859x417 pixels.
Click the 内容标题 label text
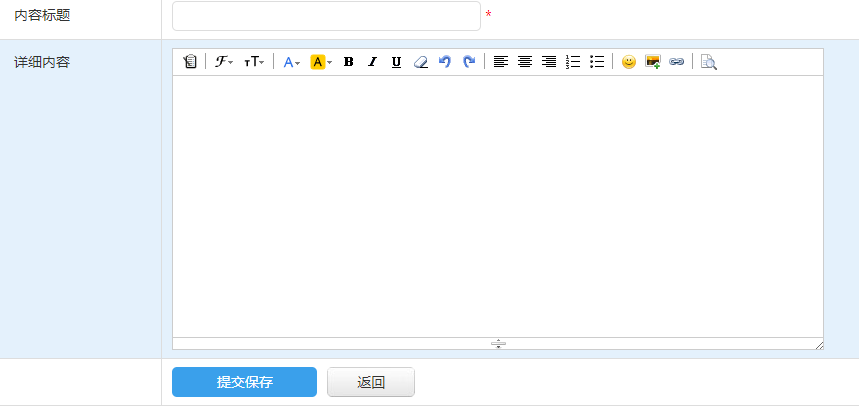tap(42, 15)
